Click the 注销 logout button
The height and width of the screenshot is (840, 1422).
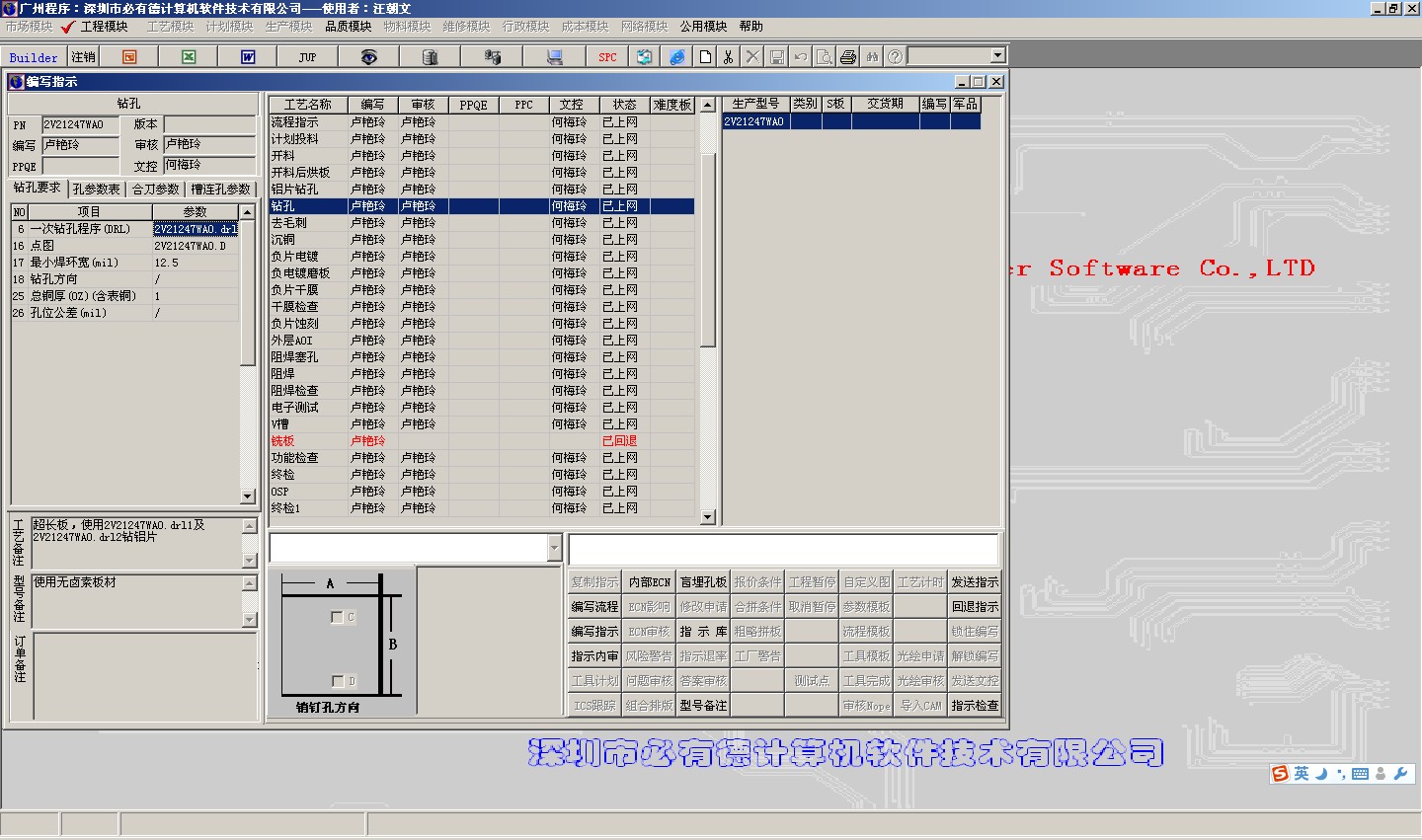(x=83, y=57)
